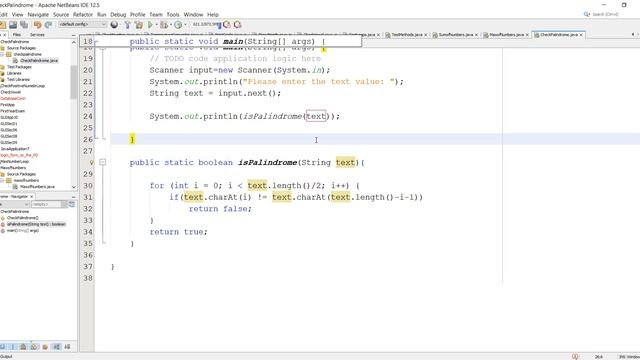
Task: Open the Tools menu
Action: (x=173, y=14)
